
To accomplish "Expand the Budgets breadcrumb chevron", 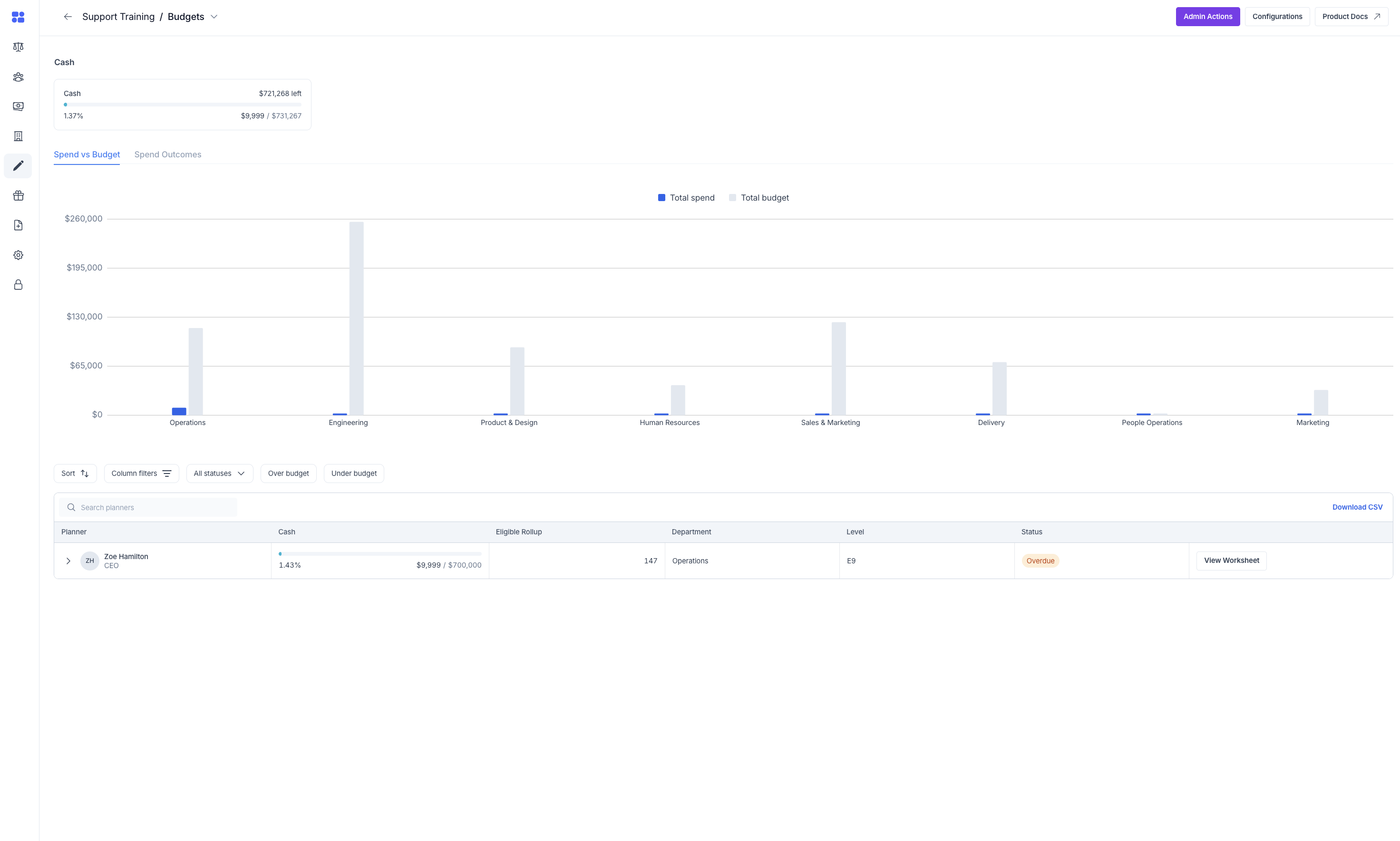I will click(x=214, y=17).
